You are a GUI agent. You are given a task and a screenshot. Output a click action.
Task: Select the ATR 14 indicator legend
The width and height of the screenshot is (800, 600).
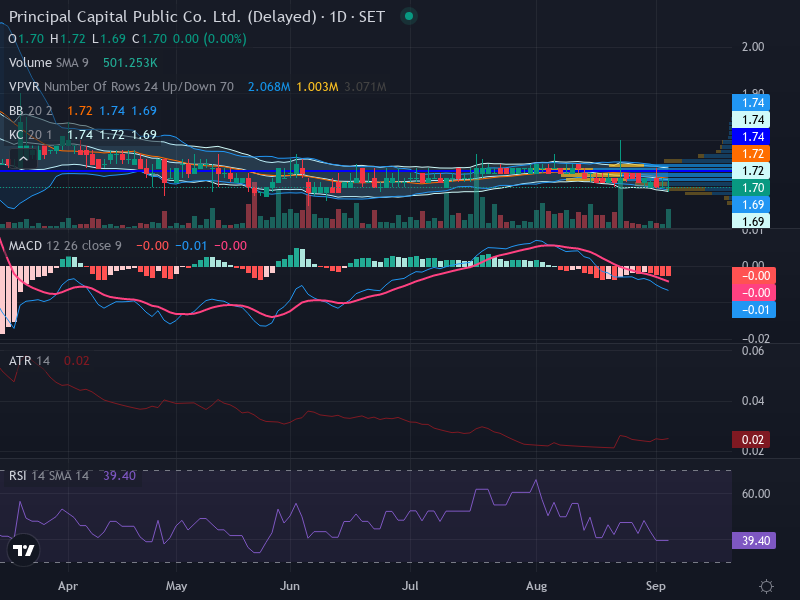tap(29, 361)
